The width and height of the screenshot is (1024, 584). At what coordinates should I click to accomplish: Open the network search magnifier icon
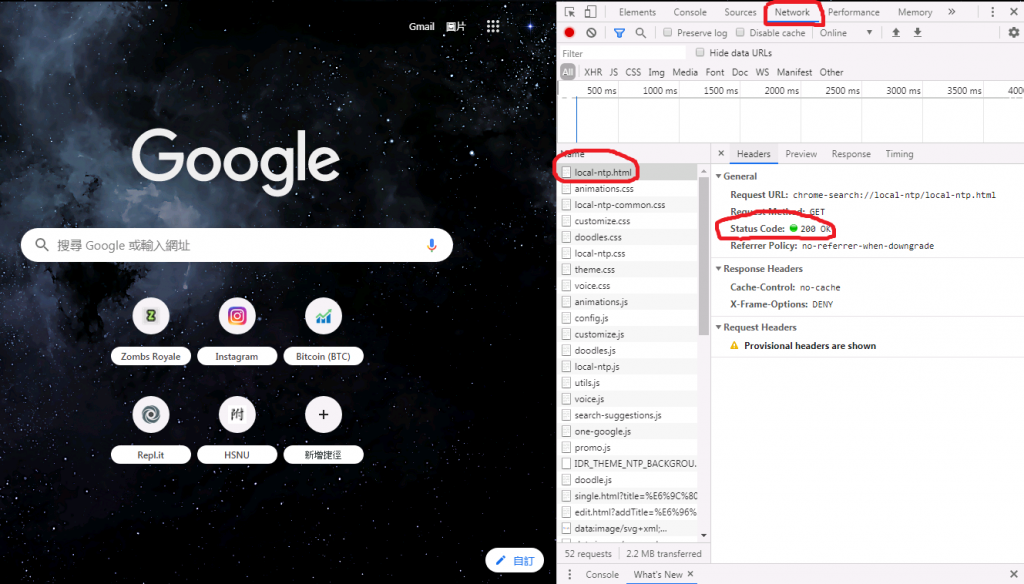641,33
